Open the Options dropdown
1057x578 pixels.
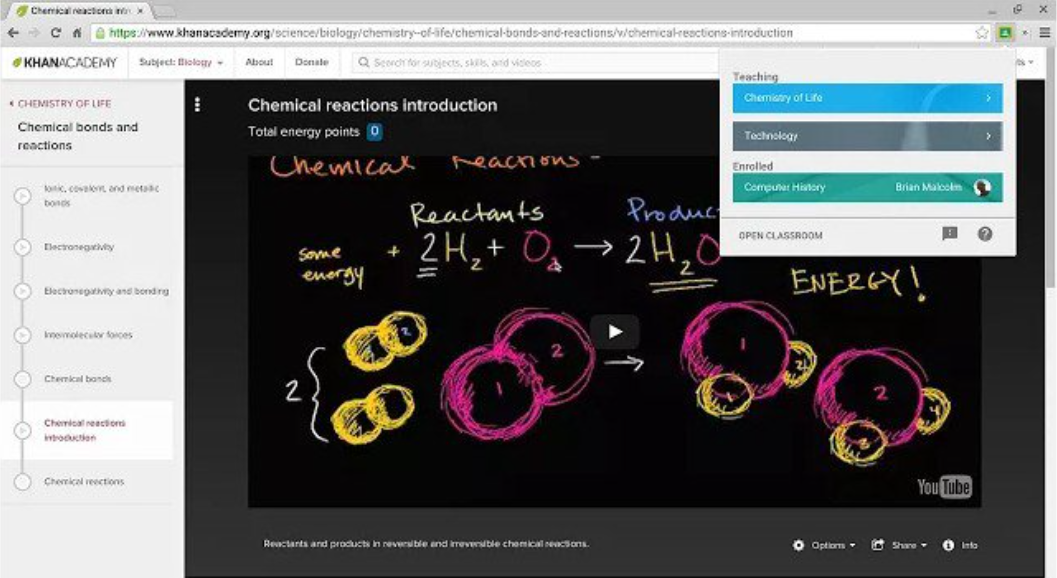[x=824, y=545]
